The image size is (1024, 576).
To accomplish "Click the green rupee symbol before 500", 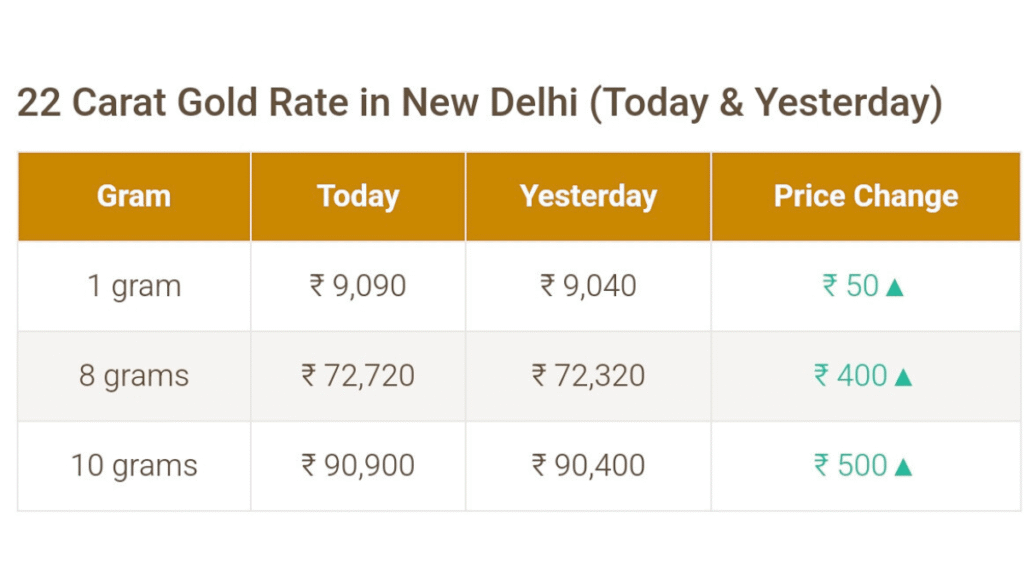I will pyautogui.click(x=822, y=466).
